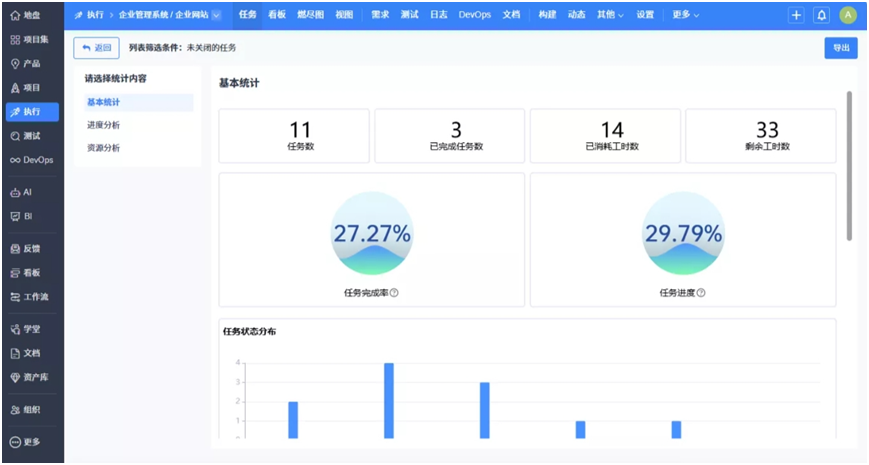This screenshot has width=869, height=465.
Task: Click the 3 已完成任务数 card
Action: (x=449, y=136)
